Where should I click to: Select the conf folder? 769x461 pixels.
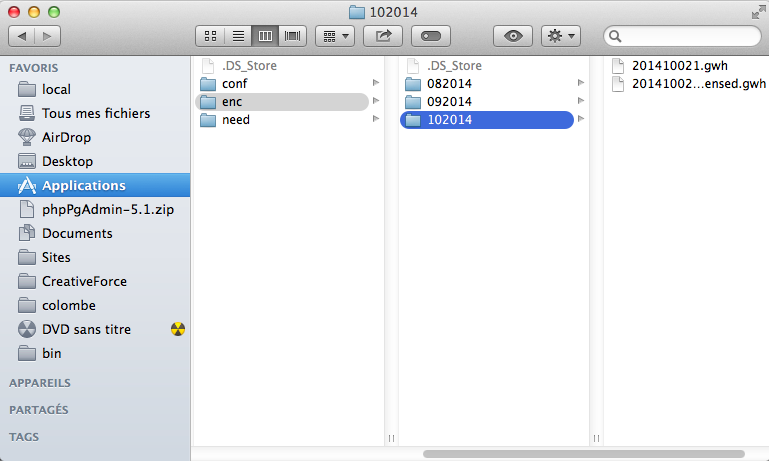[282, 84]
